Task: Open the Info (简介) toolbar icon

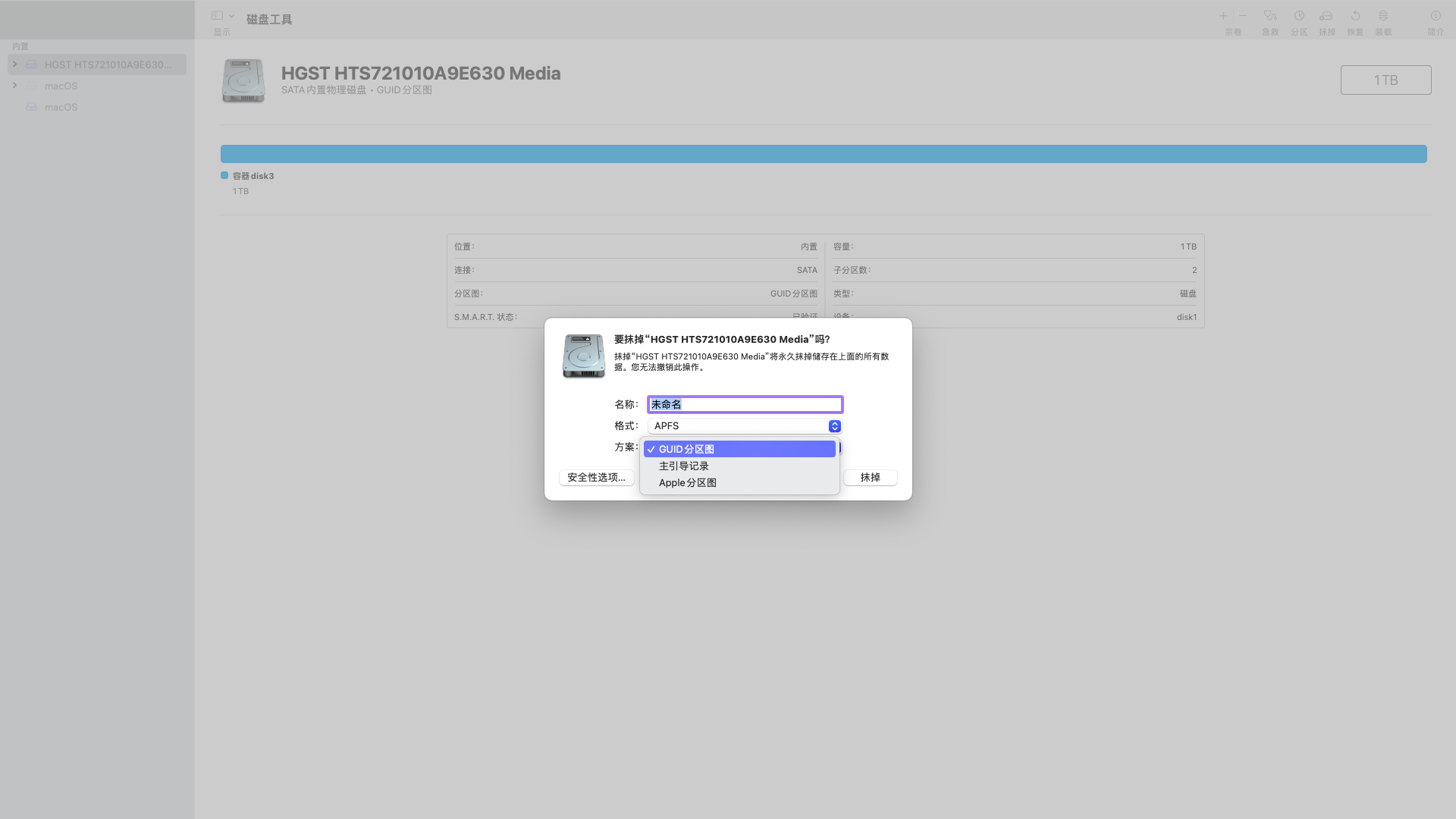Action: (x=1436, y=16)
